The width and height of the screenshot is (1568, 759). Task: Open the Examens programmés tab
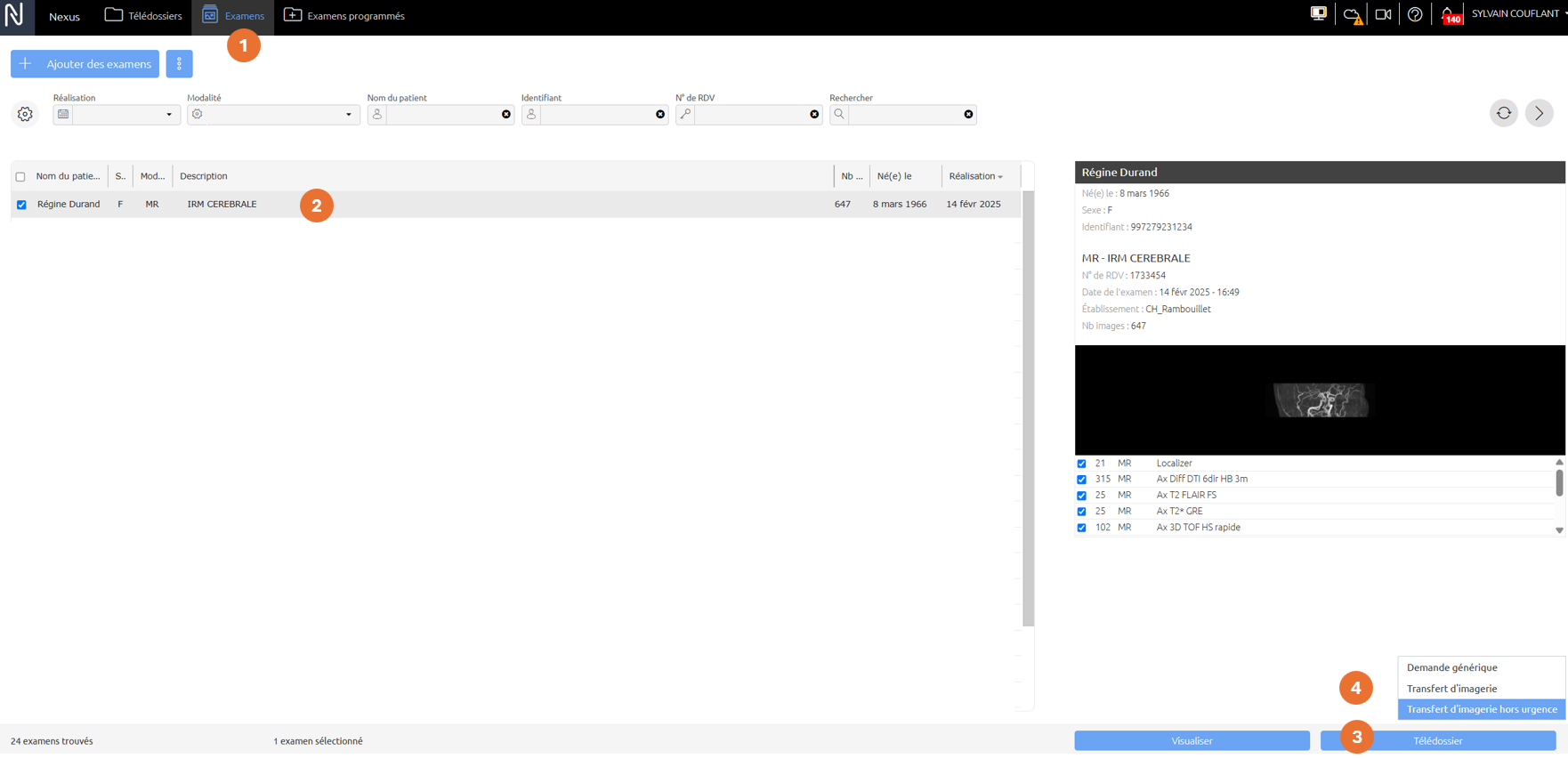[x=344, y=16]
